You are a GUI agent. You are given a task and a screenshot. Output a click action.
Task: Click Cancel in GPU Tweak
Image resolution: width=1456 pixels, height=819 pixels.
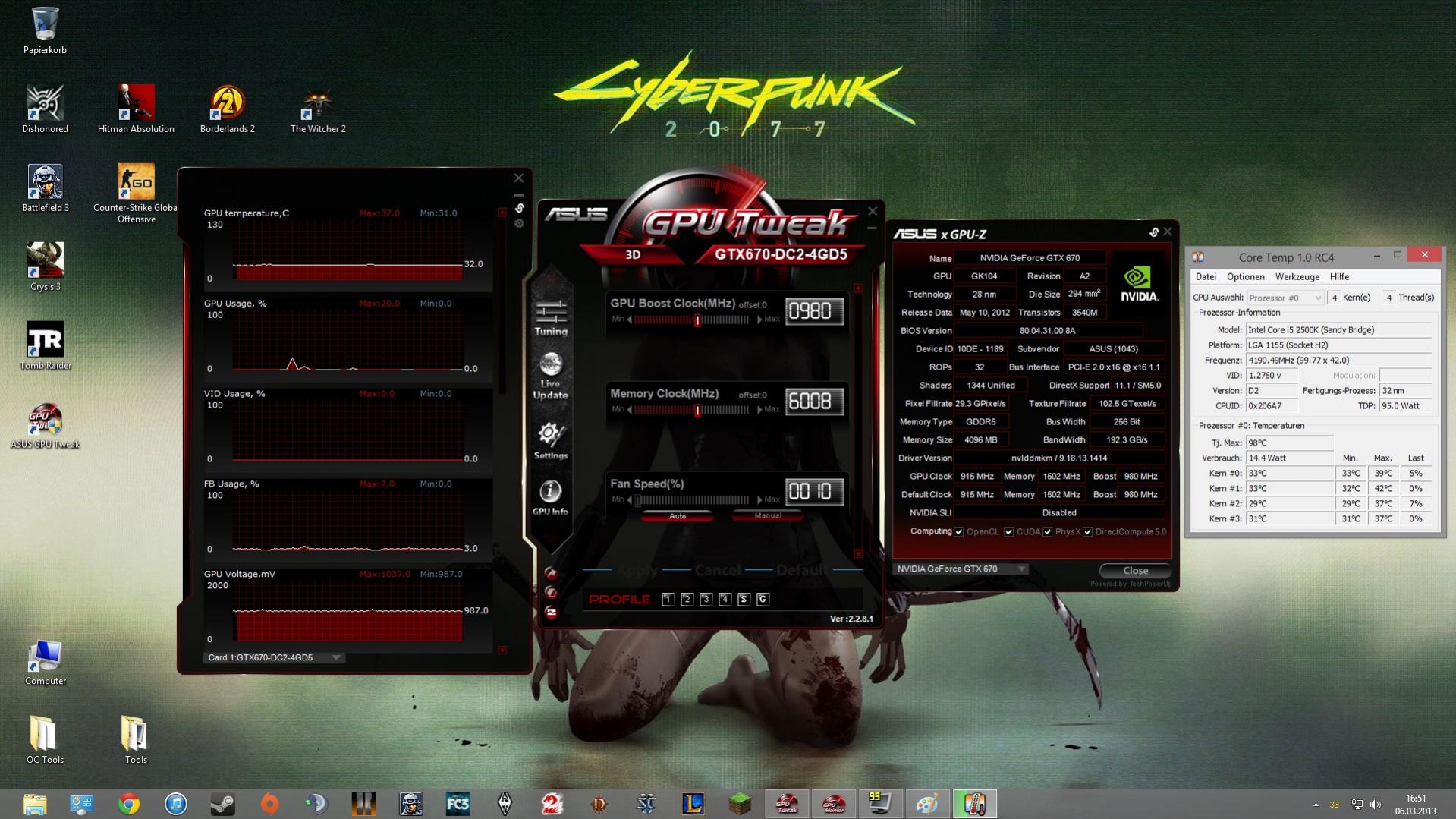[x=718, y=570]
